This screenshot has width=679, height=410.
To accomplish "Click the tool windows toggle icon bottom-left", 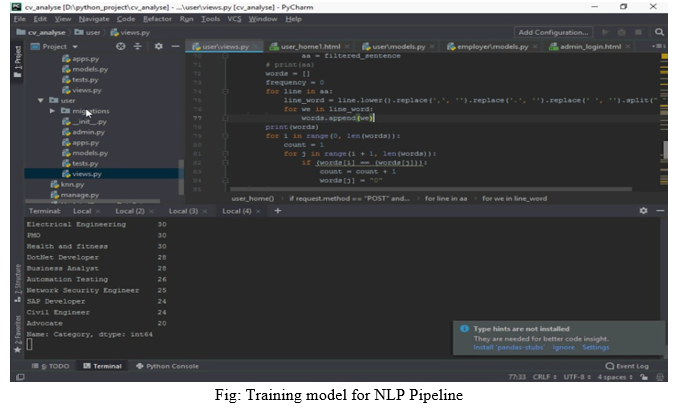I will (19, 377).
